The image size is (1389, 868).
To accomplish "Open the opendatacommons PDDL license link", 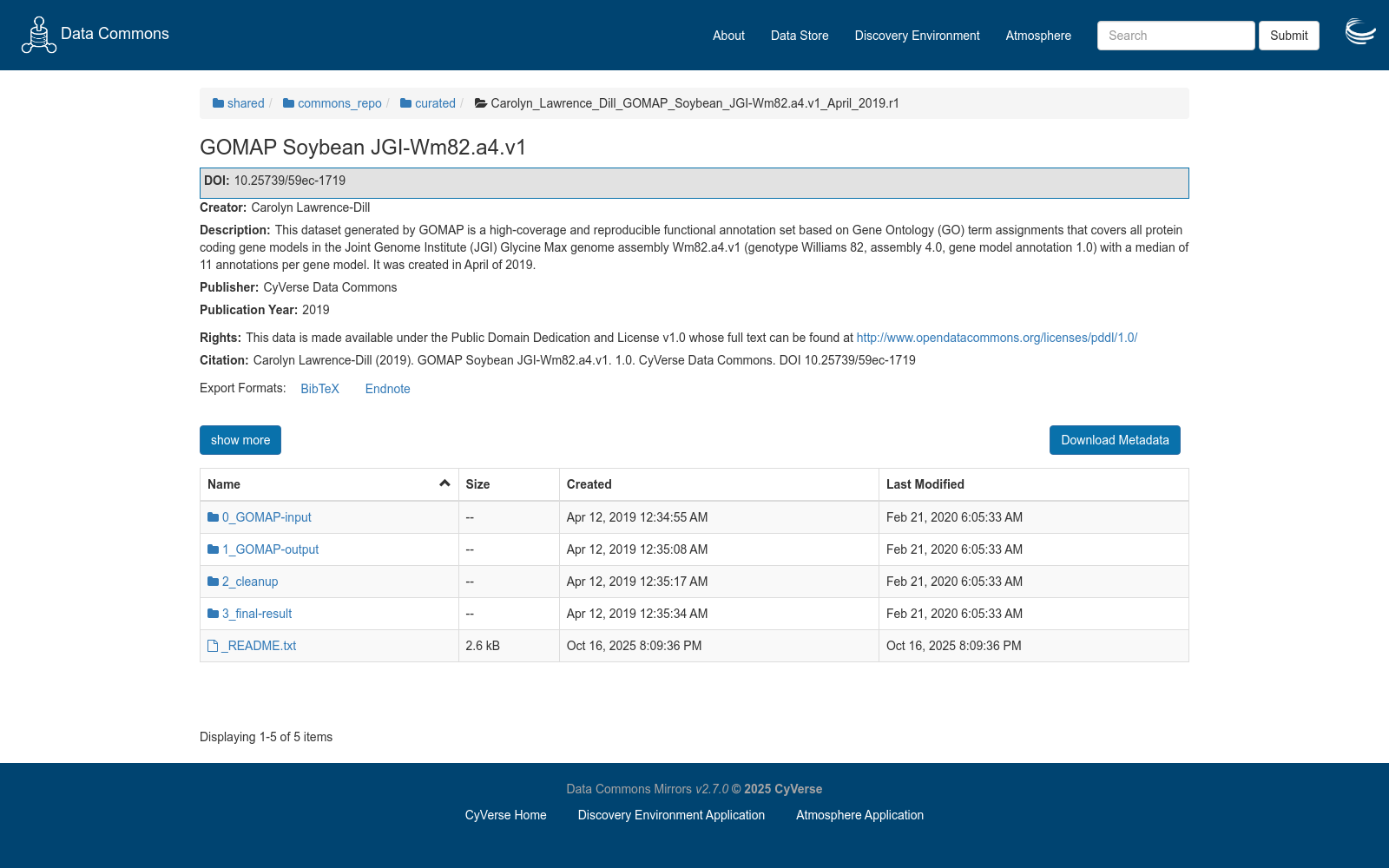I will pos(997,338).
